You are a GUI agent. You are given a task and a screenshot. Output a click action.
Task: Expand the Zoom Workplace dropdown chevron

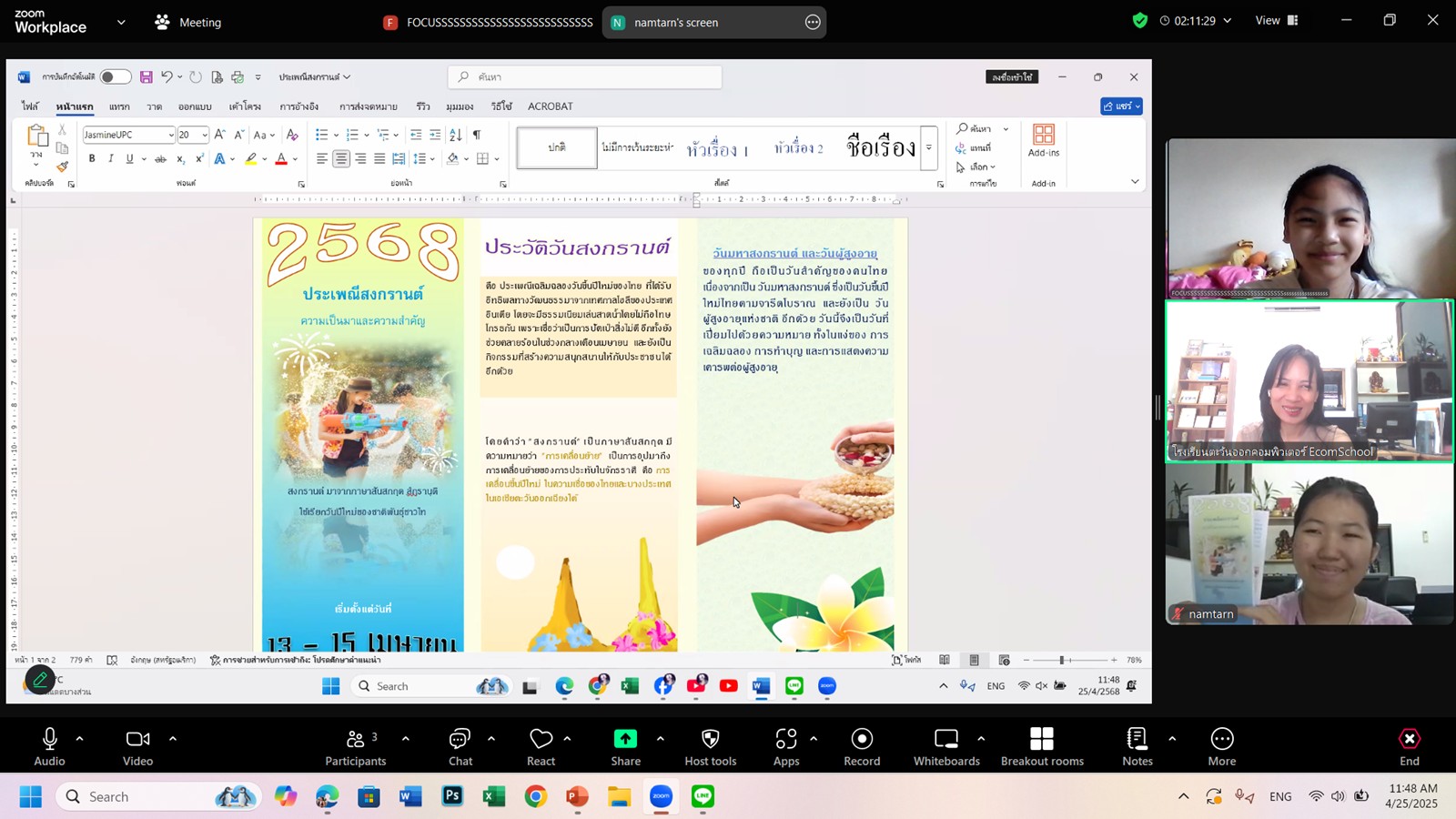(x=121, y=22)
